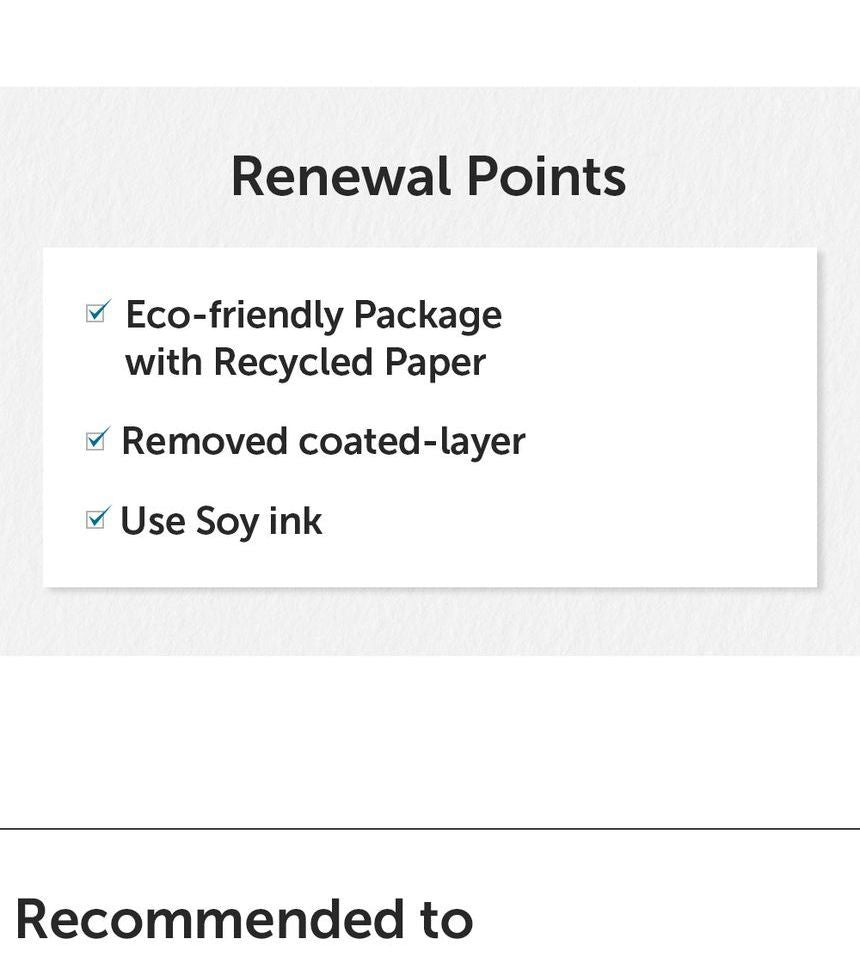Toggle the Use Soy ink checkbox
The width and height of the screenshot is (860, 959).
pos(97,518)
